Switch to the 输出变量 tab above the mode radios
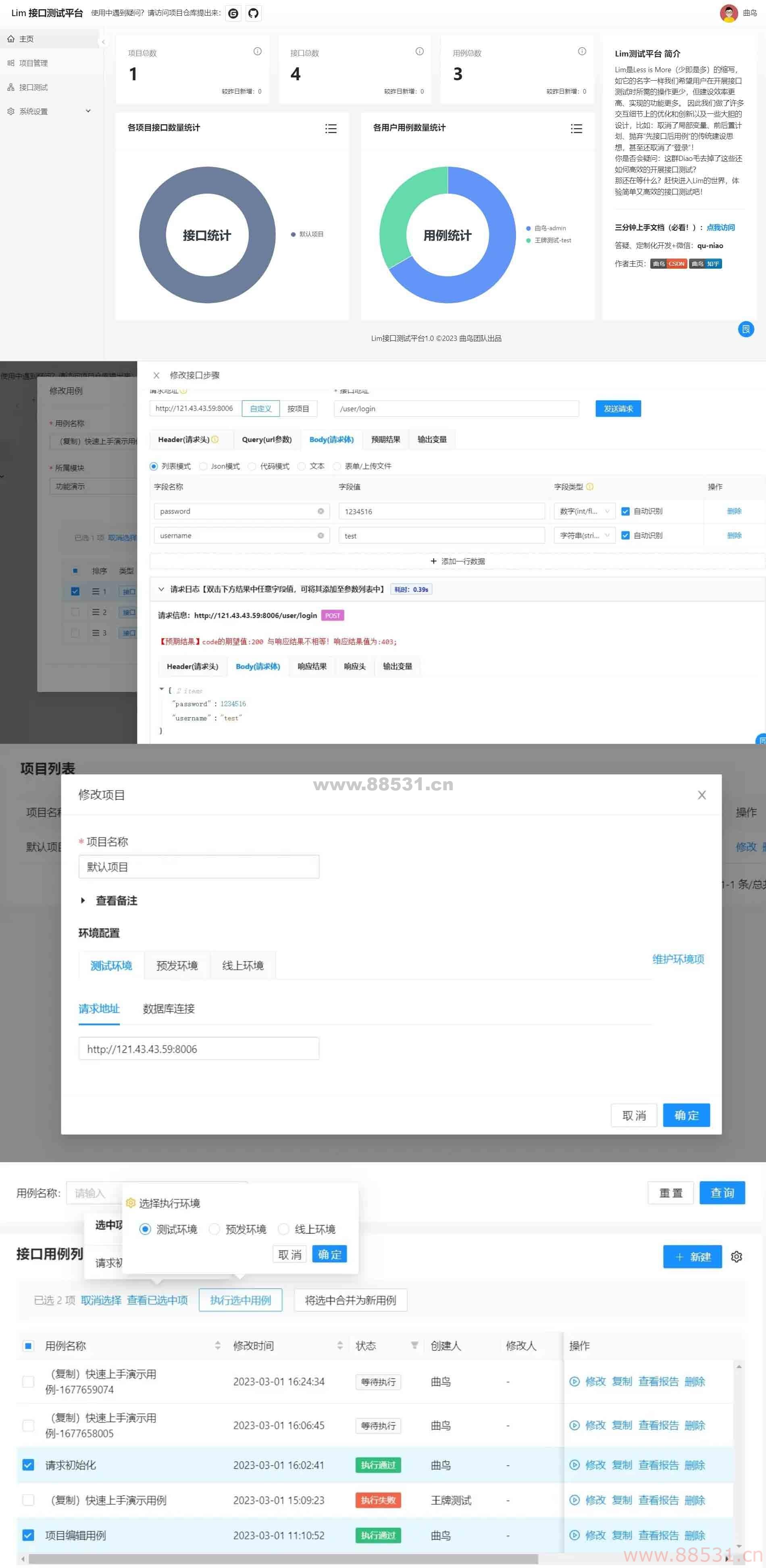Screen dimensions: 766x1568 click(432, 439)
